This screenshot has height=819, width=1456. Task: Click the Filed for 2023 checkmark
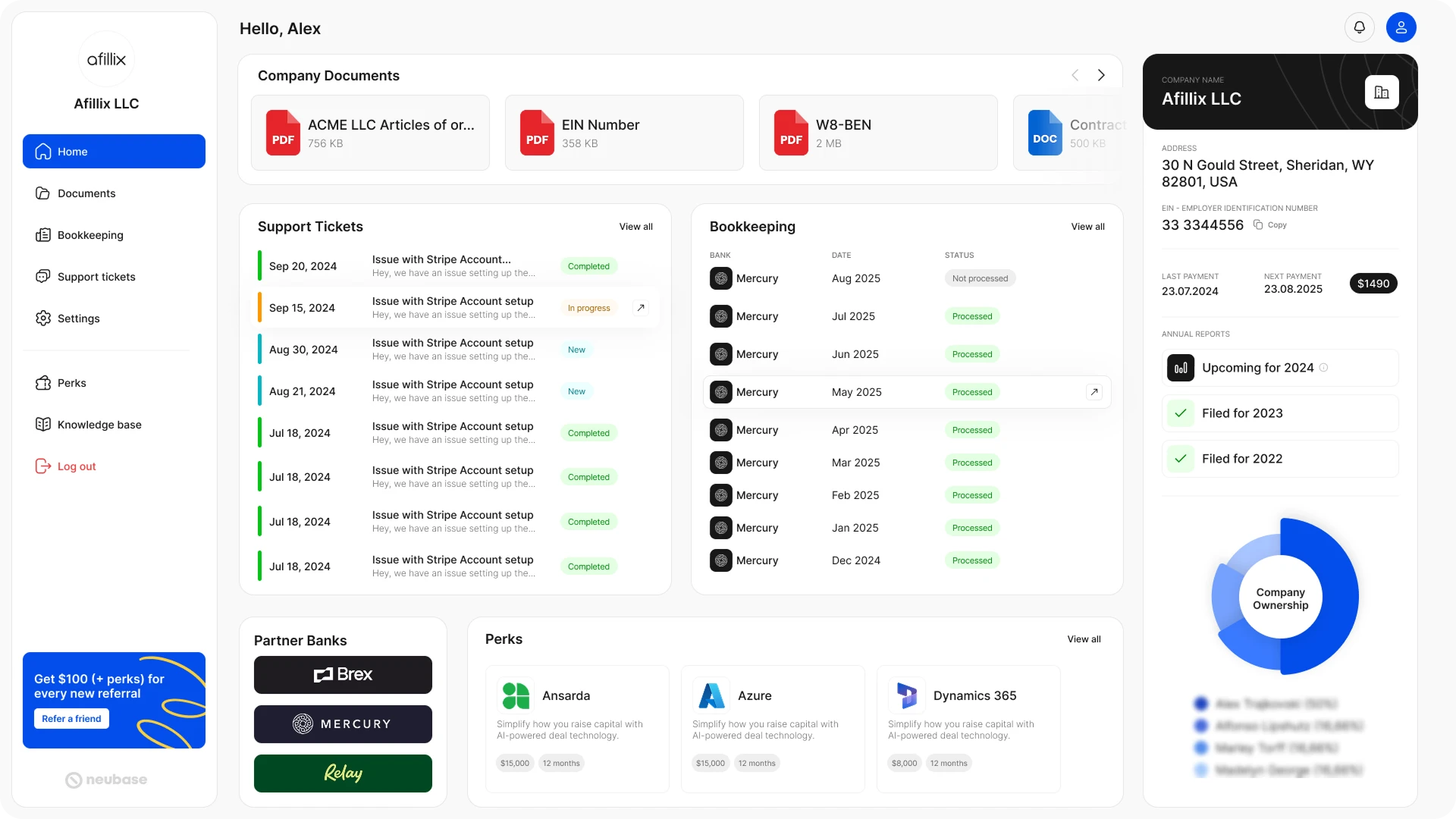pos(1181,413)
